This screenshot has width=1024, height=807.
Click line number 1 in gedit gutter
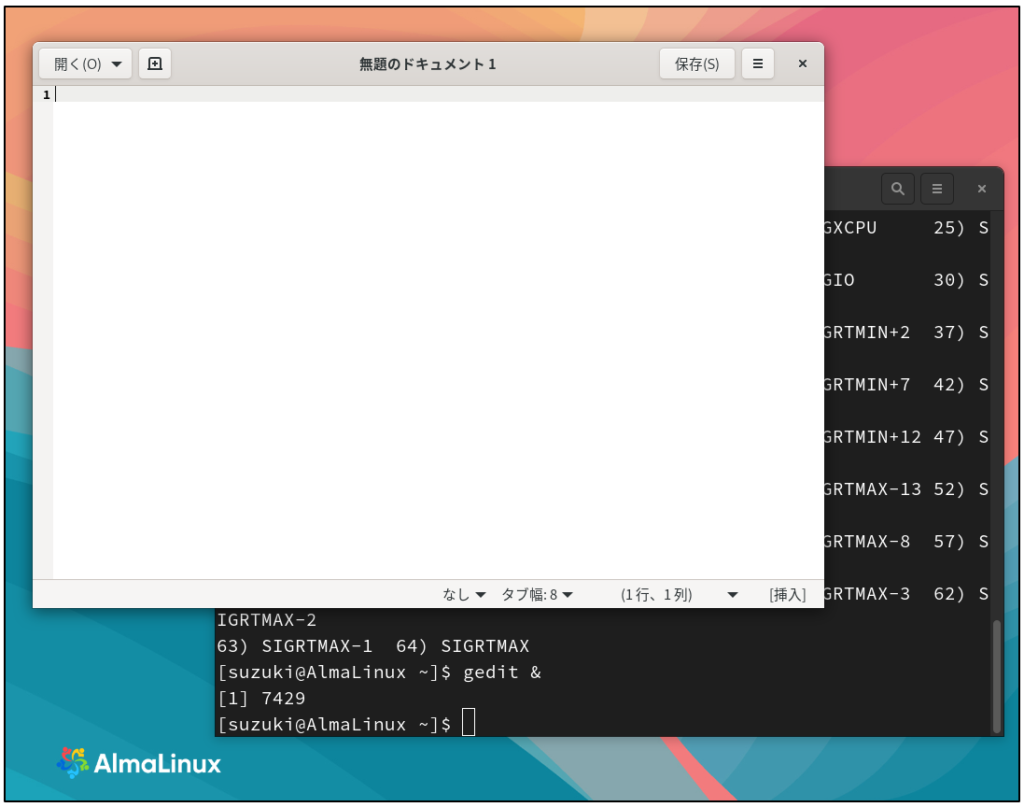[45, 95]
